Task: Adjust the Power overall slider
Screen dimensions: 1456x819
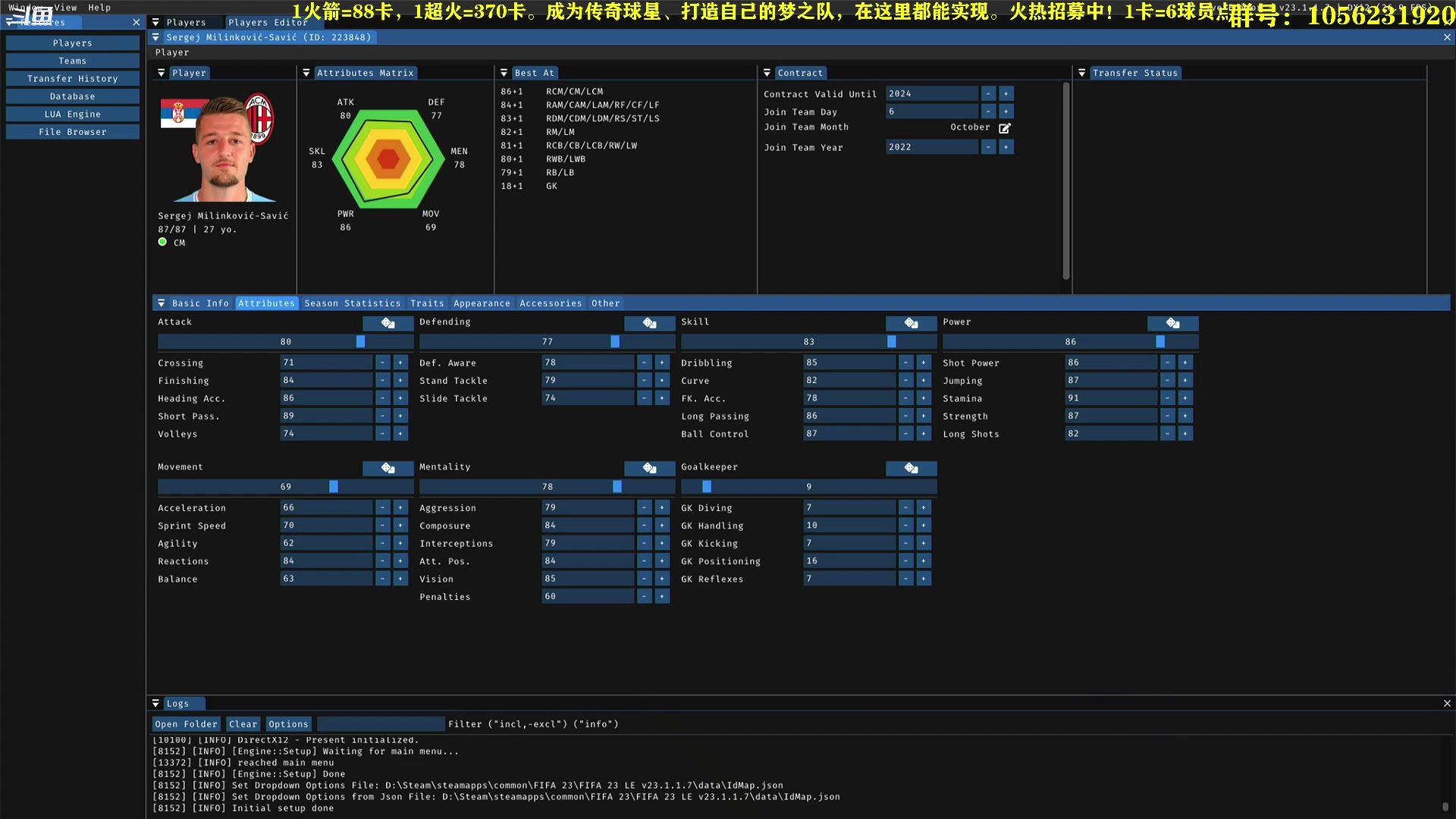Action: click(x=1070, y=342)
